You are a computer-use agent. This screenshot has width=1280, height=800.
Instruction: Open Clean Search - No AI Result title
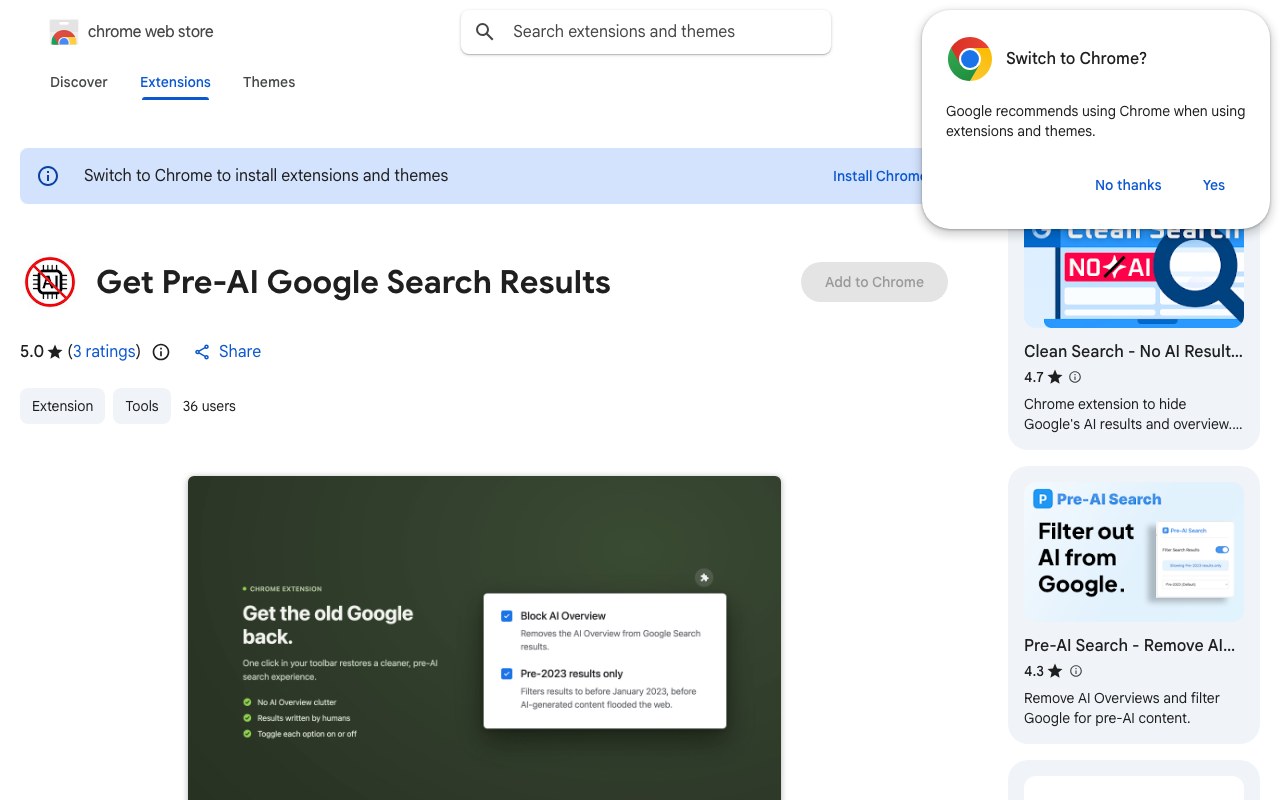1134,351
